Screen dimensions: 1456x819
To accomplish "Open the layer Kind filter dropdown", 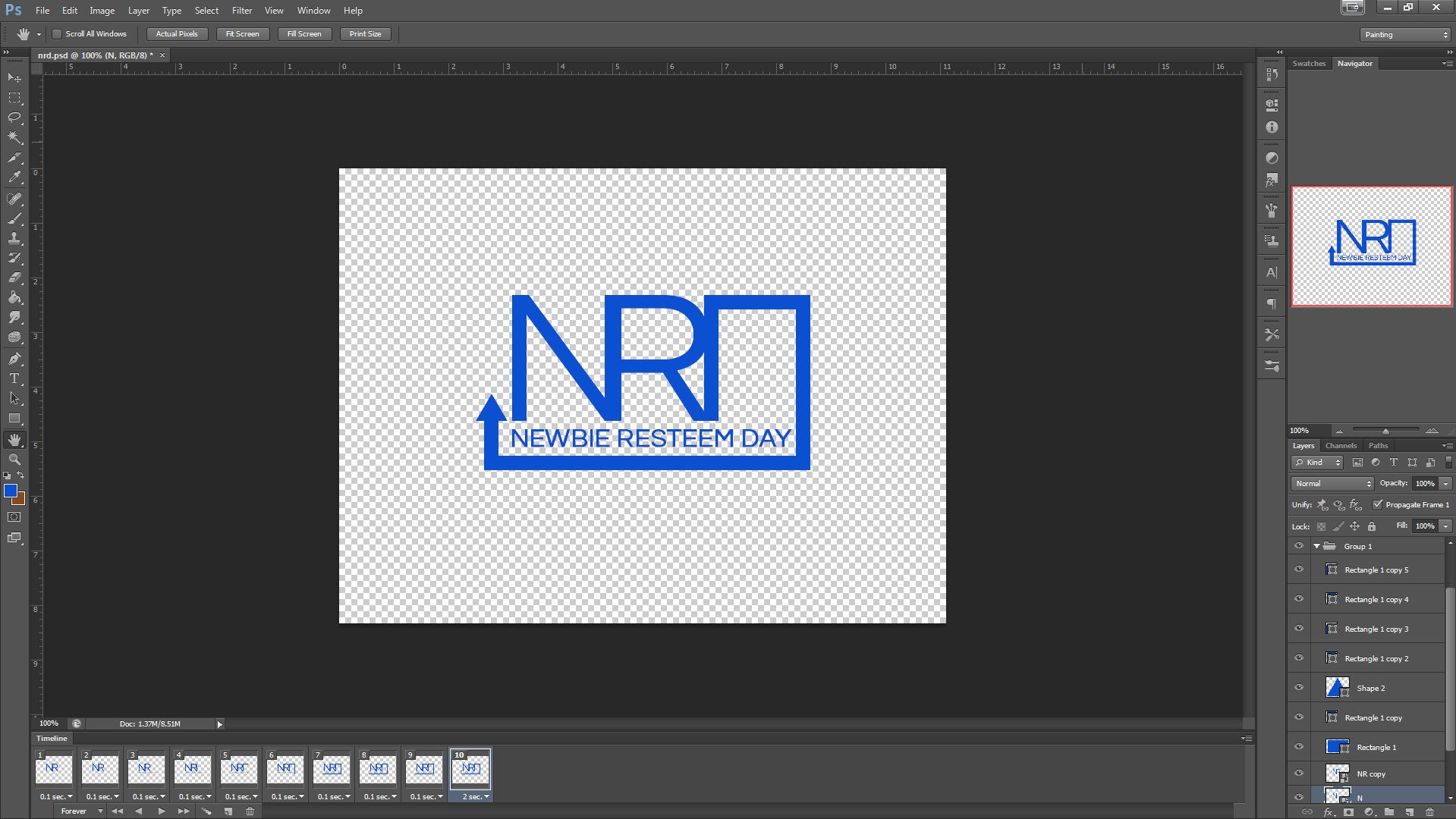I will (1317, 463).
